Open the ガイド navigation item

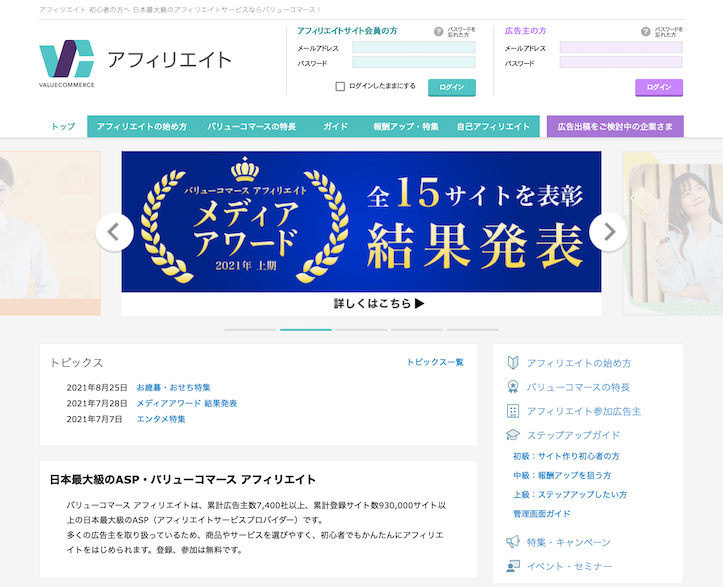coord(335,126)
